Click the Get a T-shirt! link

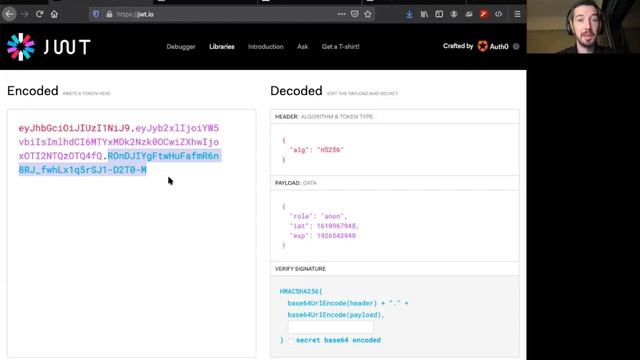tap(340, 47)
